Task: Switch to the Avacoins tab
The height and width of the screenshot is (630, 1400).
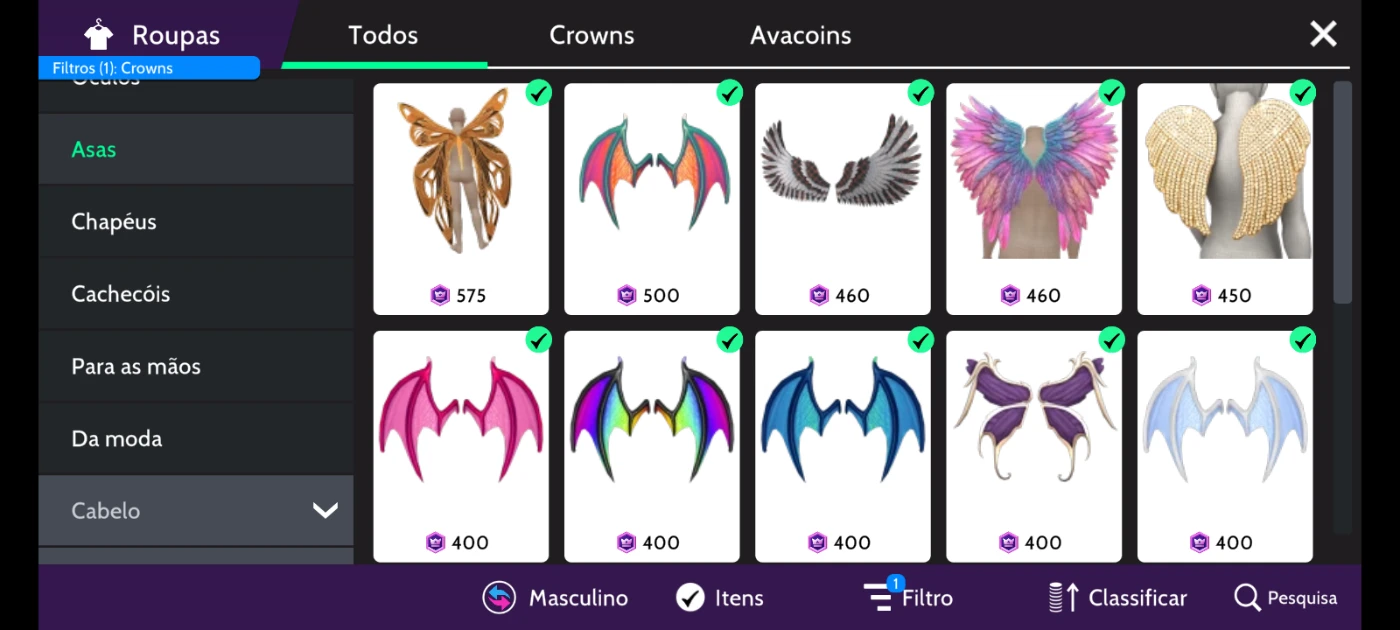Action: pyautogui.click(x=801, y=35)
